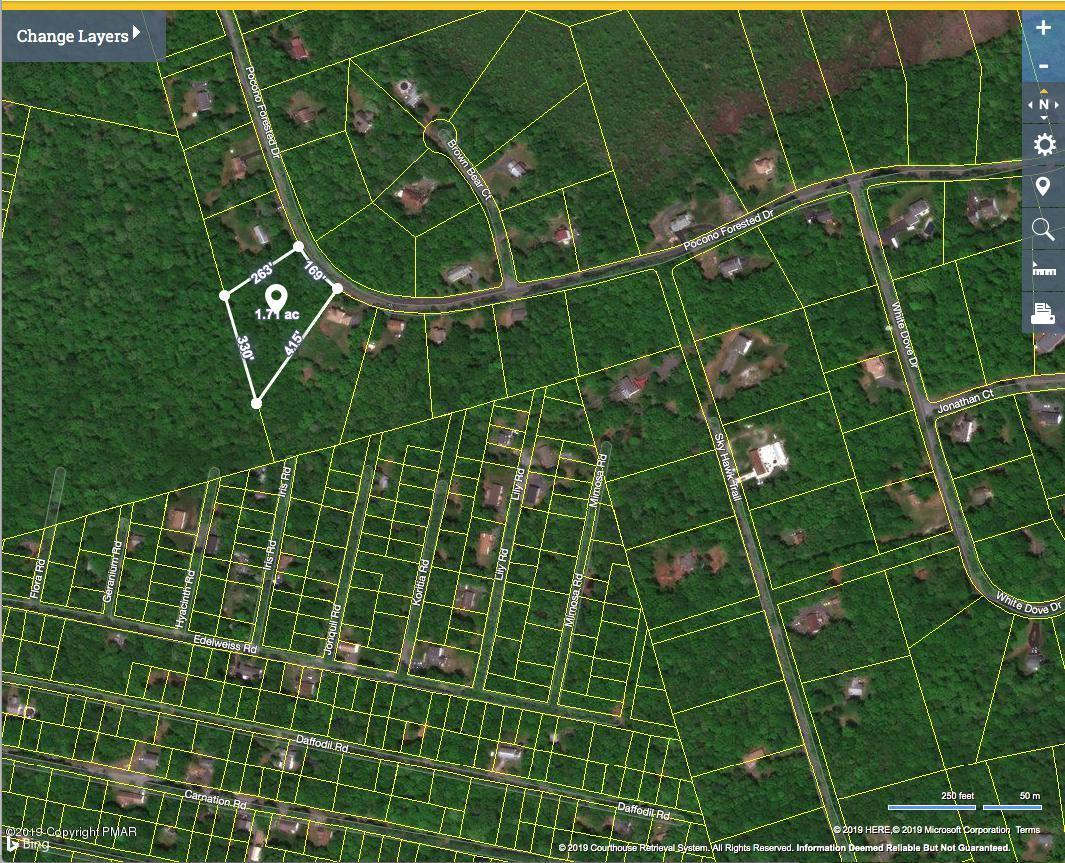Click the 415' boundary measurement
Image resolution: width=1065 pixels, height=863 pixels.
click(293, 344)
